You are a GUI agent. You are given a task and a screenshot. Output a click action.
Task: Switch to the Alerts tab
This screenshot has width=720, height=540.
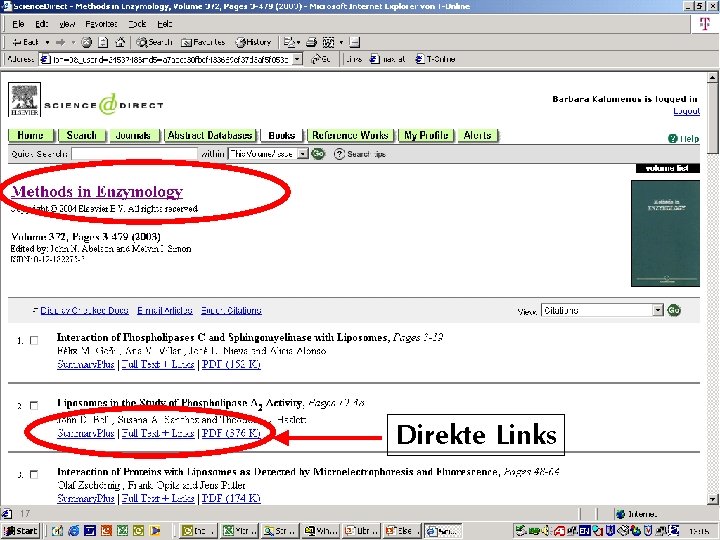tap(478, 135)
